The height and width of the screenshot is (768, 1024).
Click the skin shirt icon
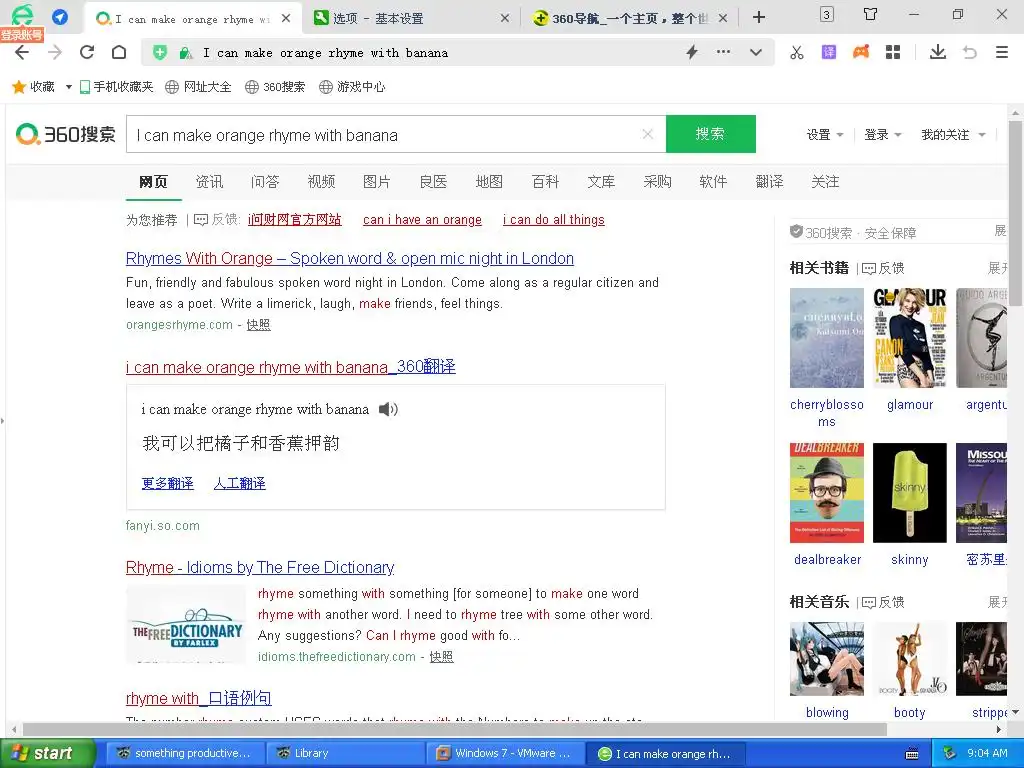click(870, 14)
